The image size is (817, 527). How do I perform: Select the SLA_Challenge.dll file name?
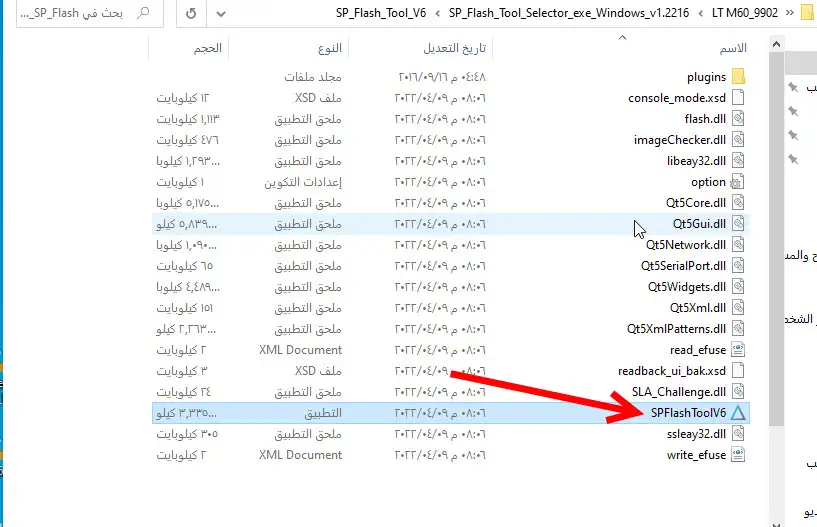[679, 392]
